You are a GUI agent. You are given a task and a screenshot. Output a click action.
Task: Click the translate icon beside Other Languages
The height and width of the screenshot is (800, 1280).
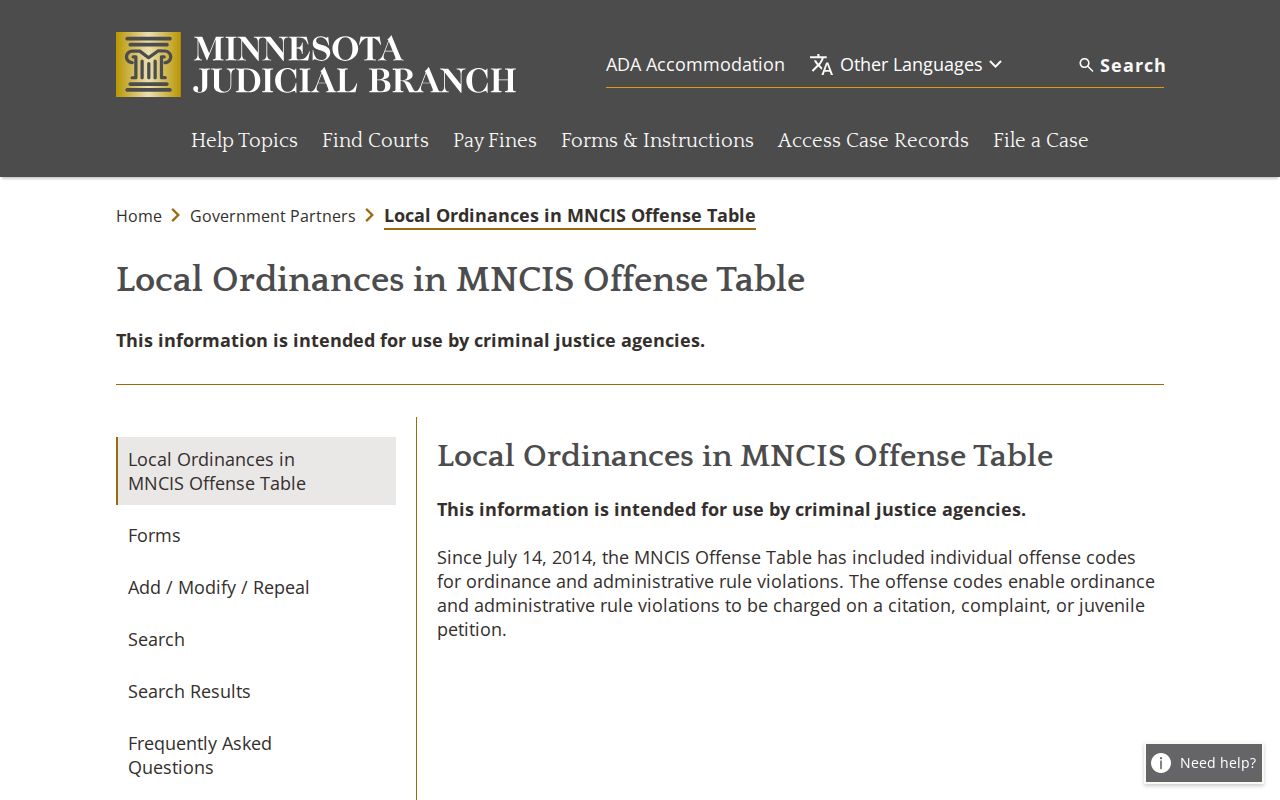point(821,65)
